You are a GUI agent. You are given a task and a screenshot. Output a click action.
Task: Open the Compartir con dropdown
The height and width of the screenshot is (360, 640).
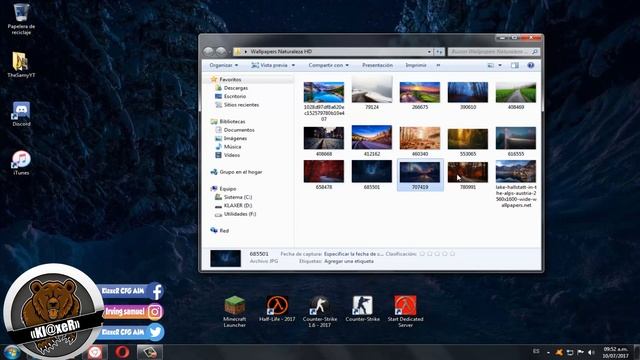329,65
